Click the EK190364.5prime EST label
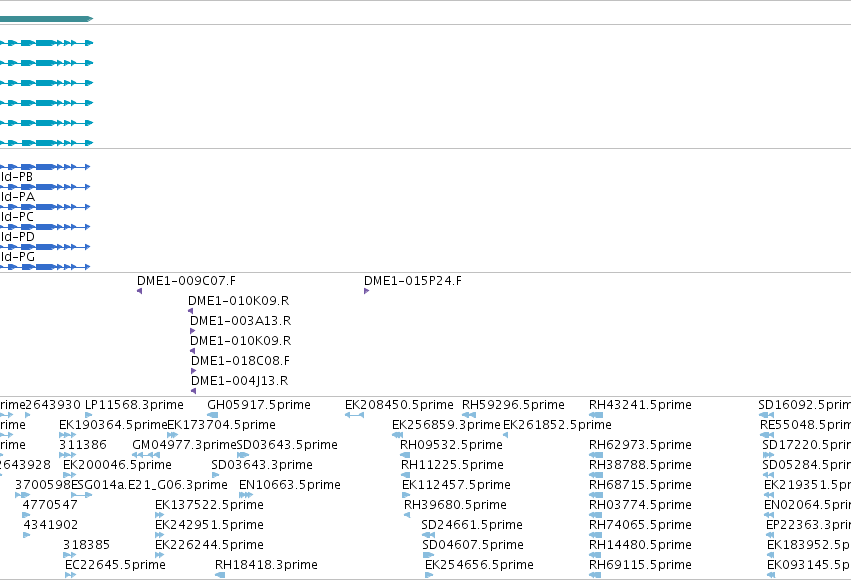851x580 pixels. 113,425
